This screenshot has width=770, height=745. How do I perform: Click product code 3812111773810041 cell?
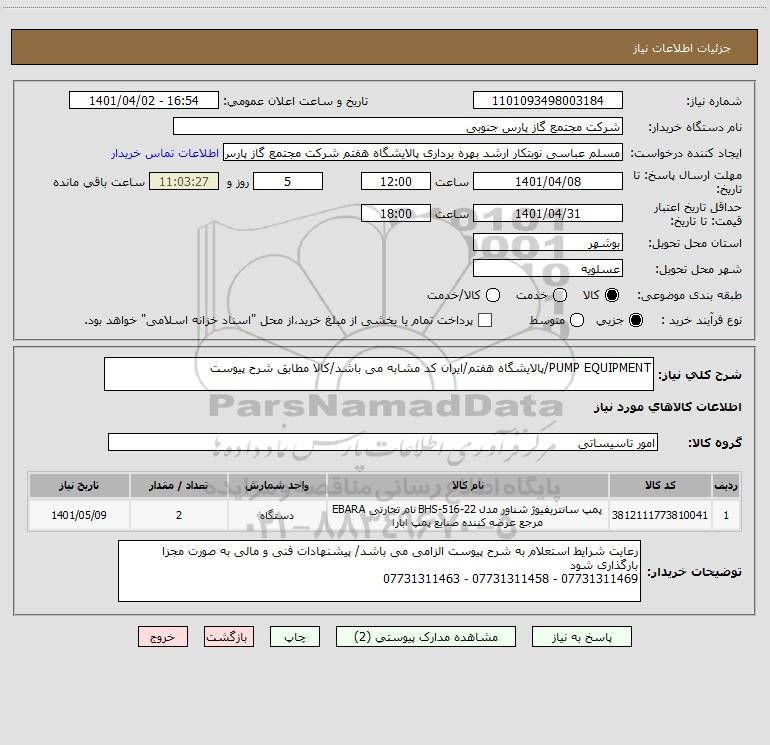point(660,515)
